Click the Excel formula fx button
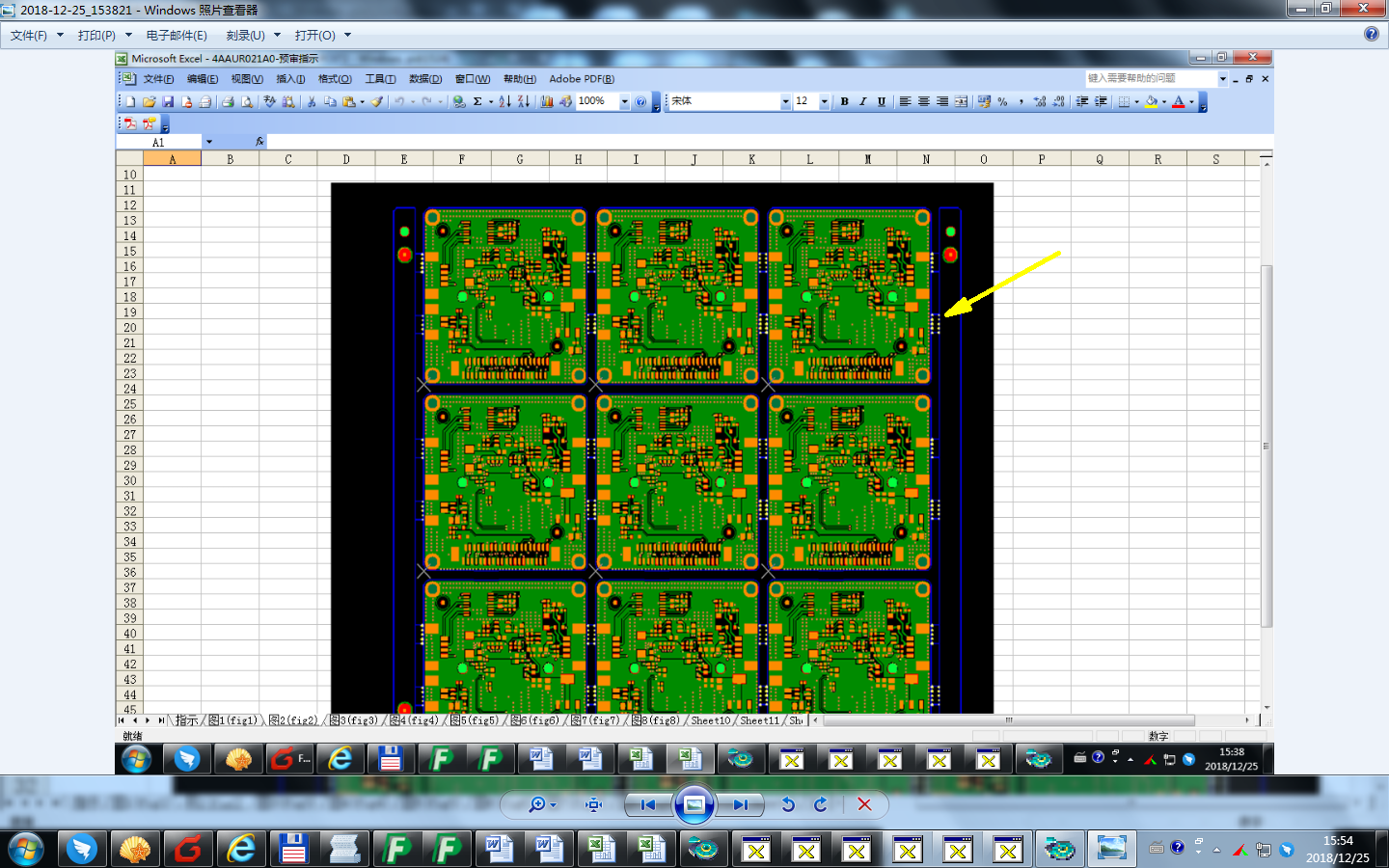The height and width of the screenshot is (868, 1389). coord(259,142)
